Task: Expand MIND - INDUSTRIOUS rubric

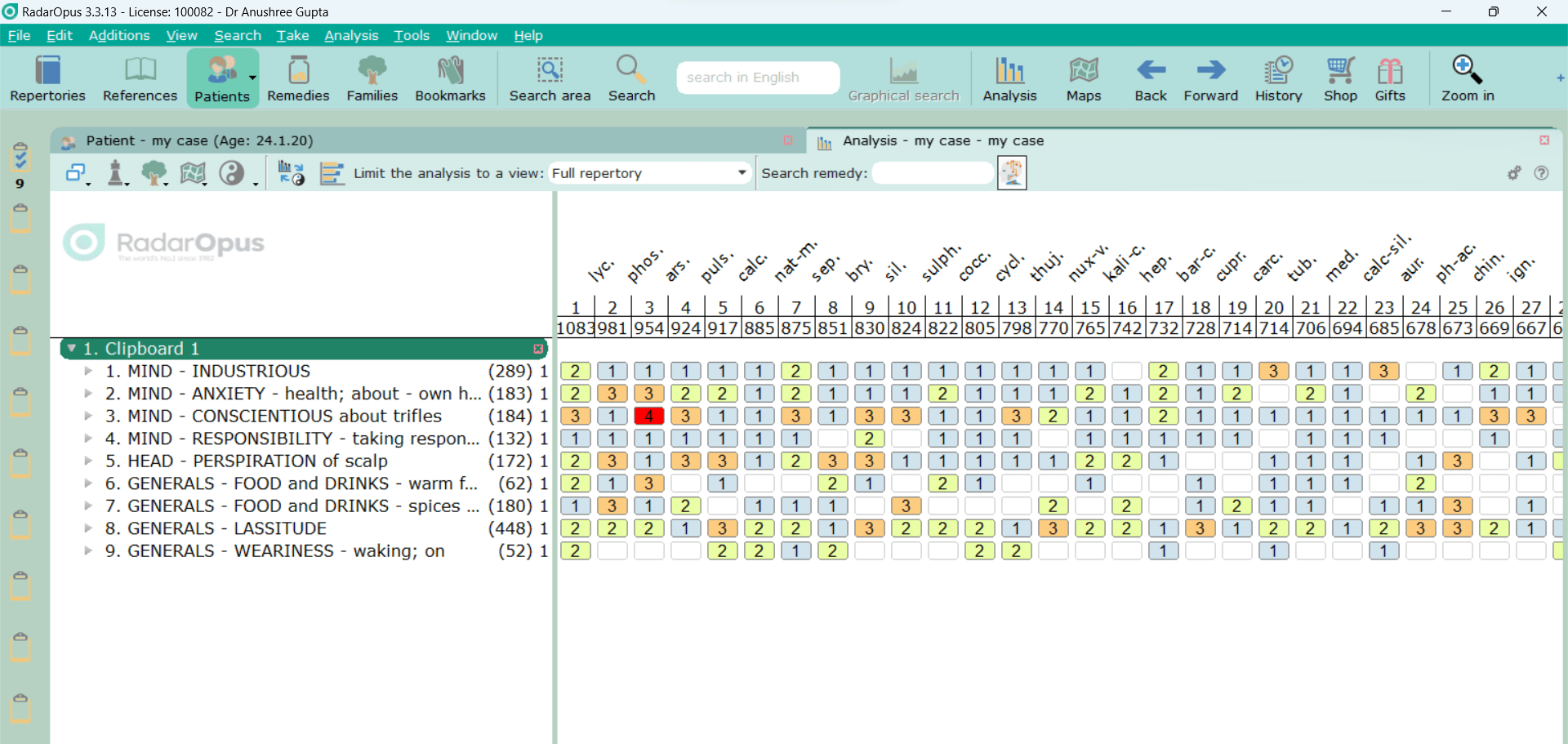Action: 88,371
